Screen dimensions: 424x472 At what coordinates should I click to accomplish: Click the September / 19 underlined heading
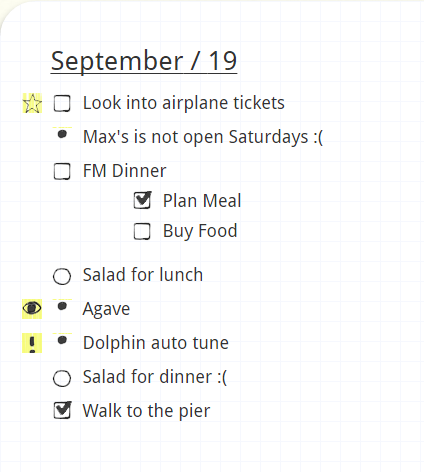pos(144,61)
